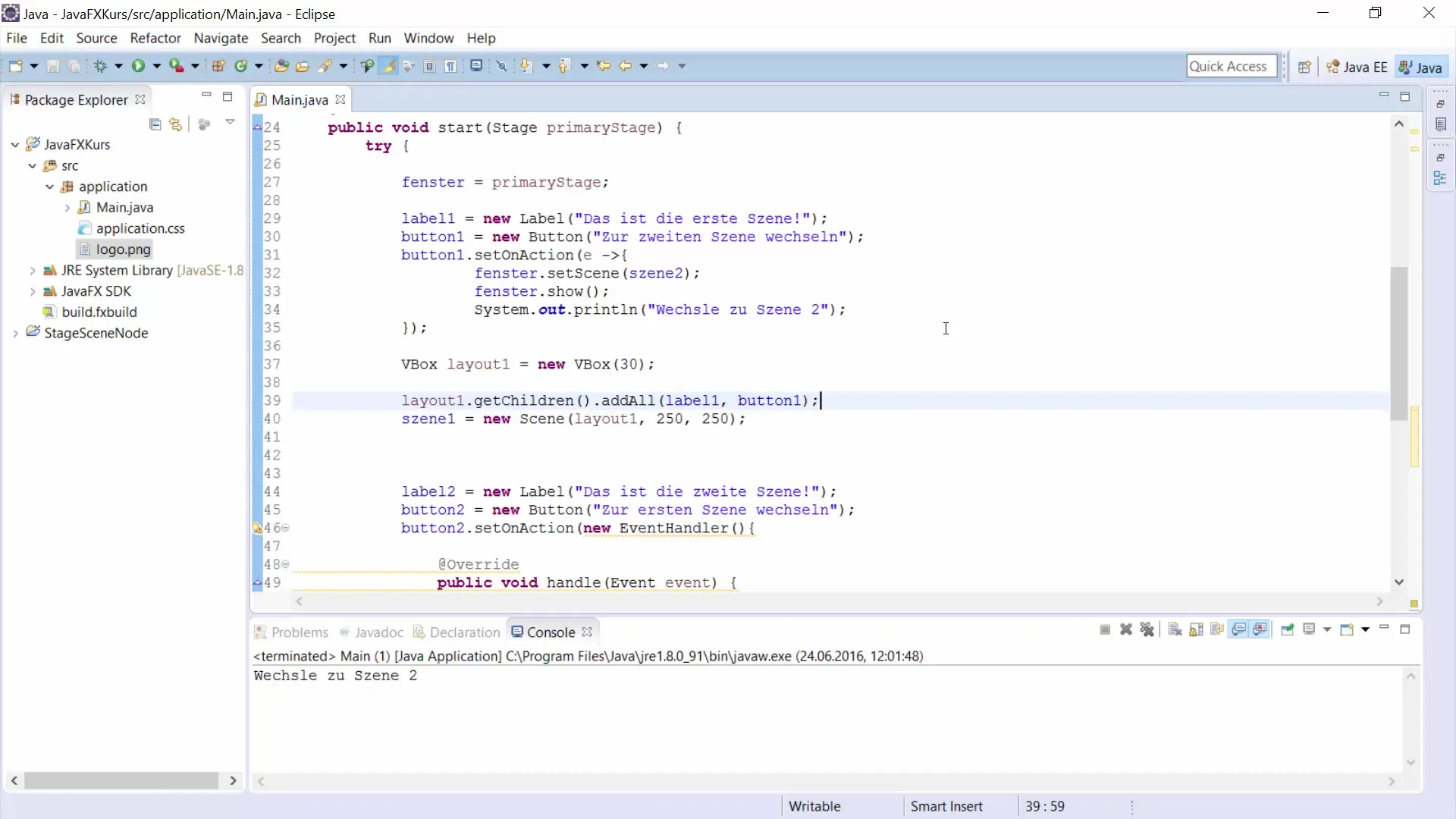
Task: Switch to Java perspective
Action: coord(1420,67)
